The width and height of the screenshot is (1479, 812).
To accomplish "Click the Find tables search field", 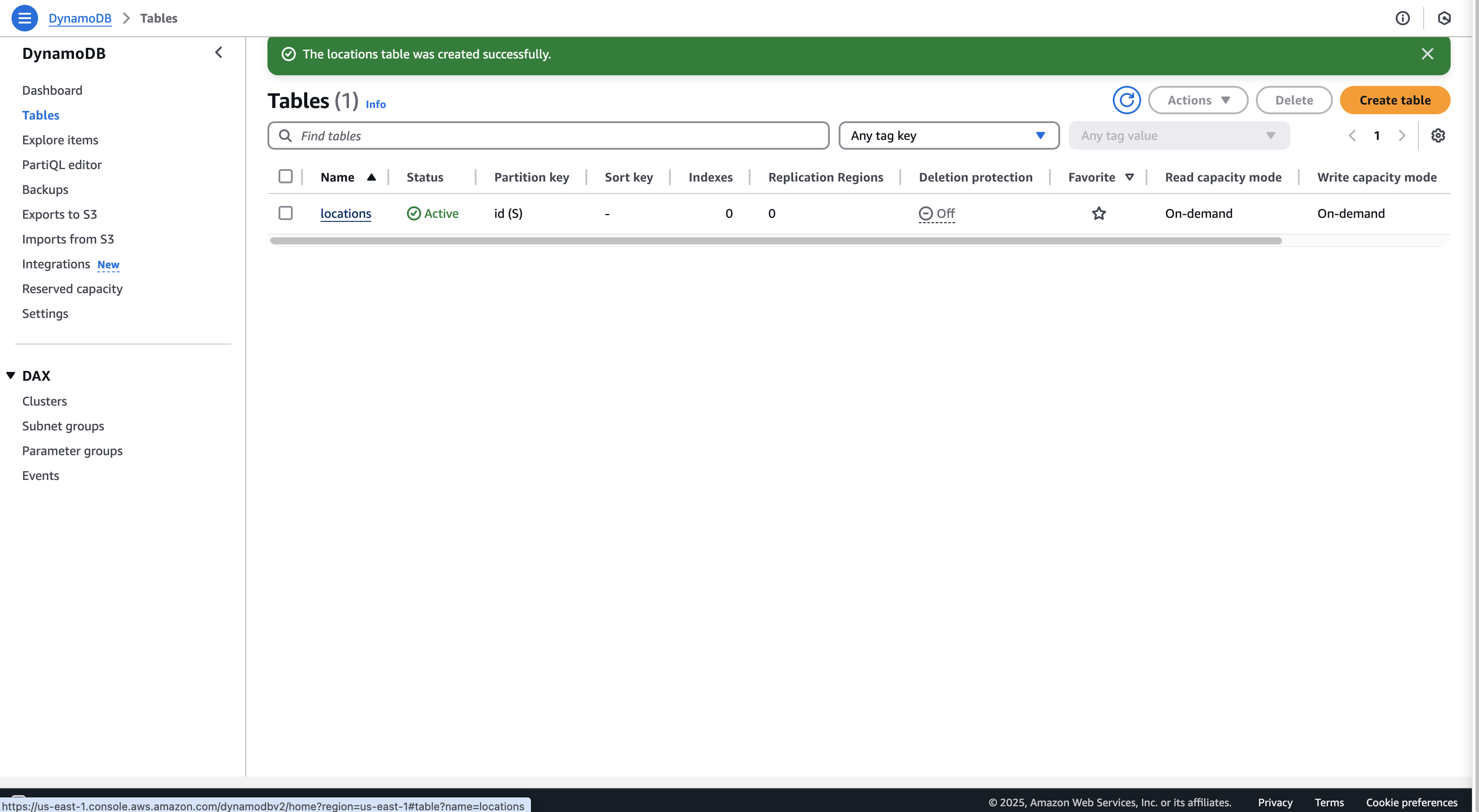I will pyautogui.click(x=548, y=135).
